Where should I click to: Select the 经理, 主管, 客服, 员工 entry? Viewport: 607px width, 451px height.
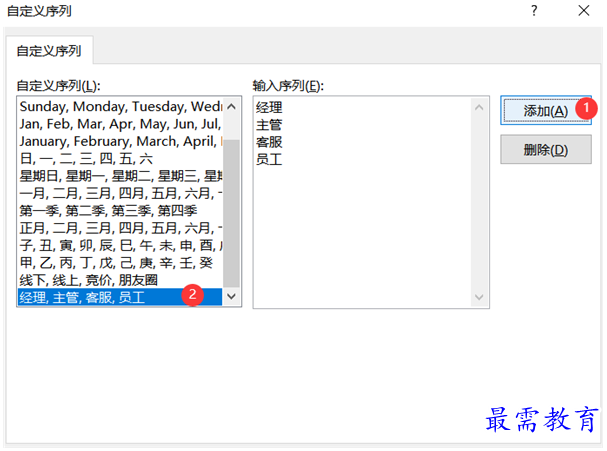pos(120,297)
